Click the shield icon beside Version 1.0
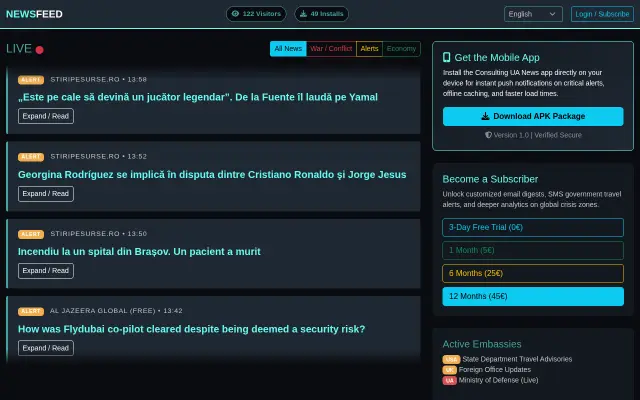 [x=488, y=135]
